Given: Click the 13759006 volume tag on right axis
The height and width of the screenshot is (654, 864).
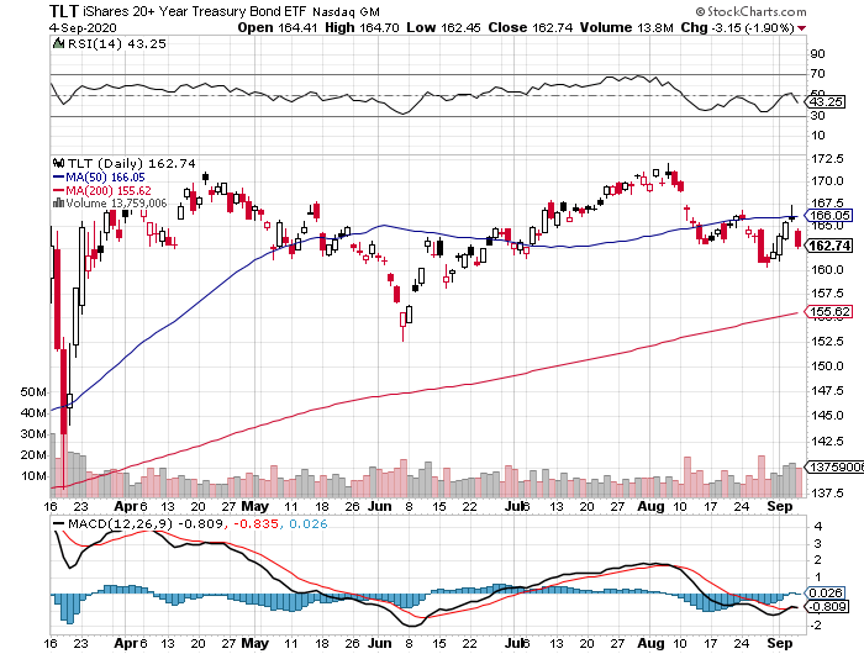Looking at the screenshot, I should pyautogui.click(x=835, y=467).
